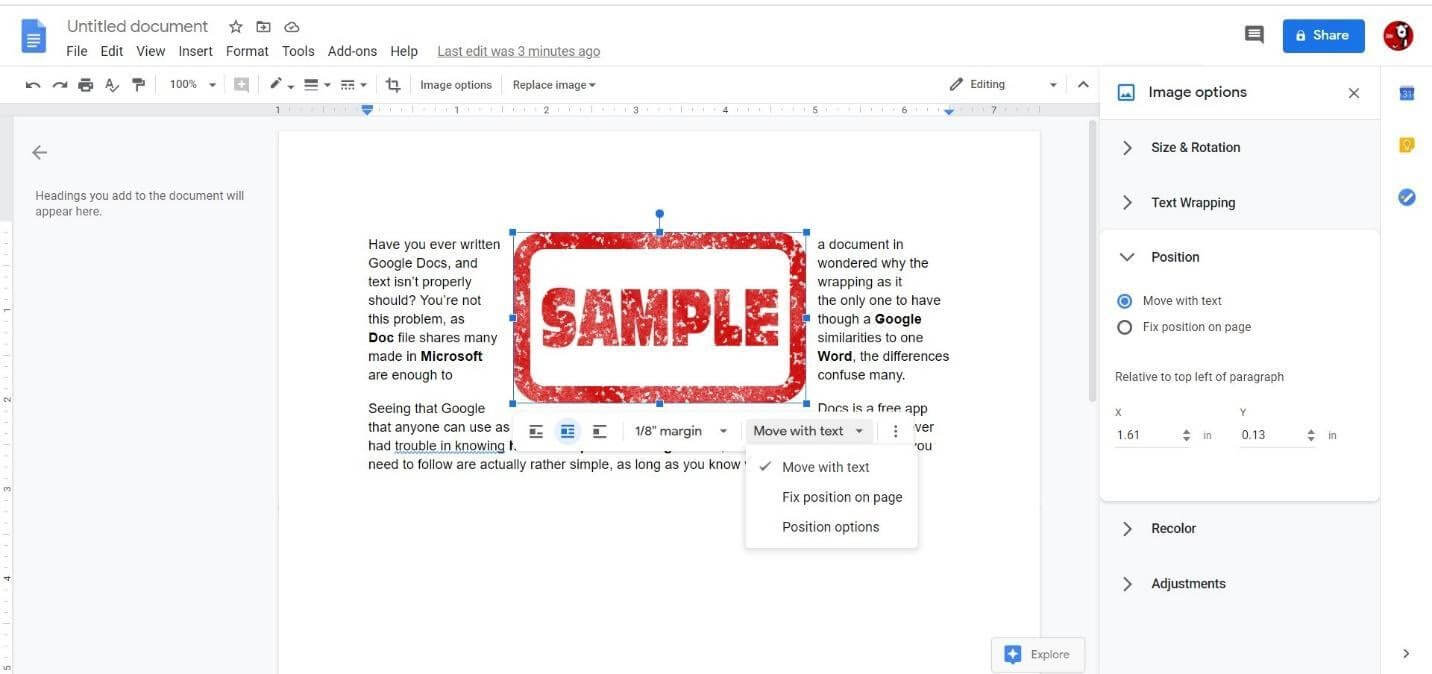Open the 1/8" margin dropdown
The height and width of the screenshot is (674, 1432).
tap(681, 431)
